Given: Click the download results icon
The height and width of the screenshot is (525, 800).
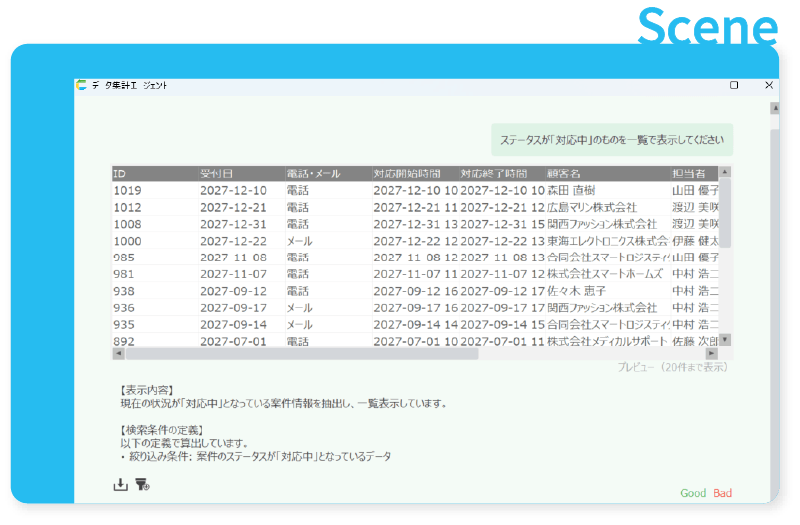Looking at the screenshot, I should point(120,485).
